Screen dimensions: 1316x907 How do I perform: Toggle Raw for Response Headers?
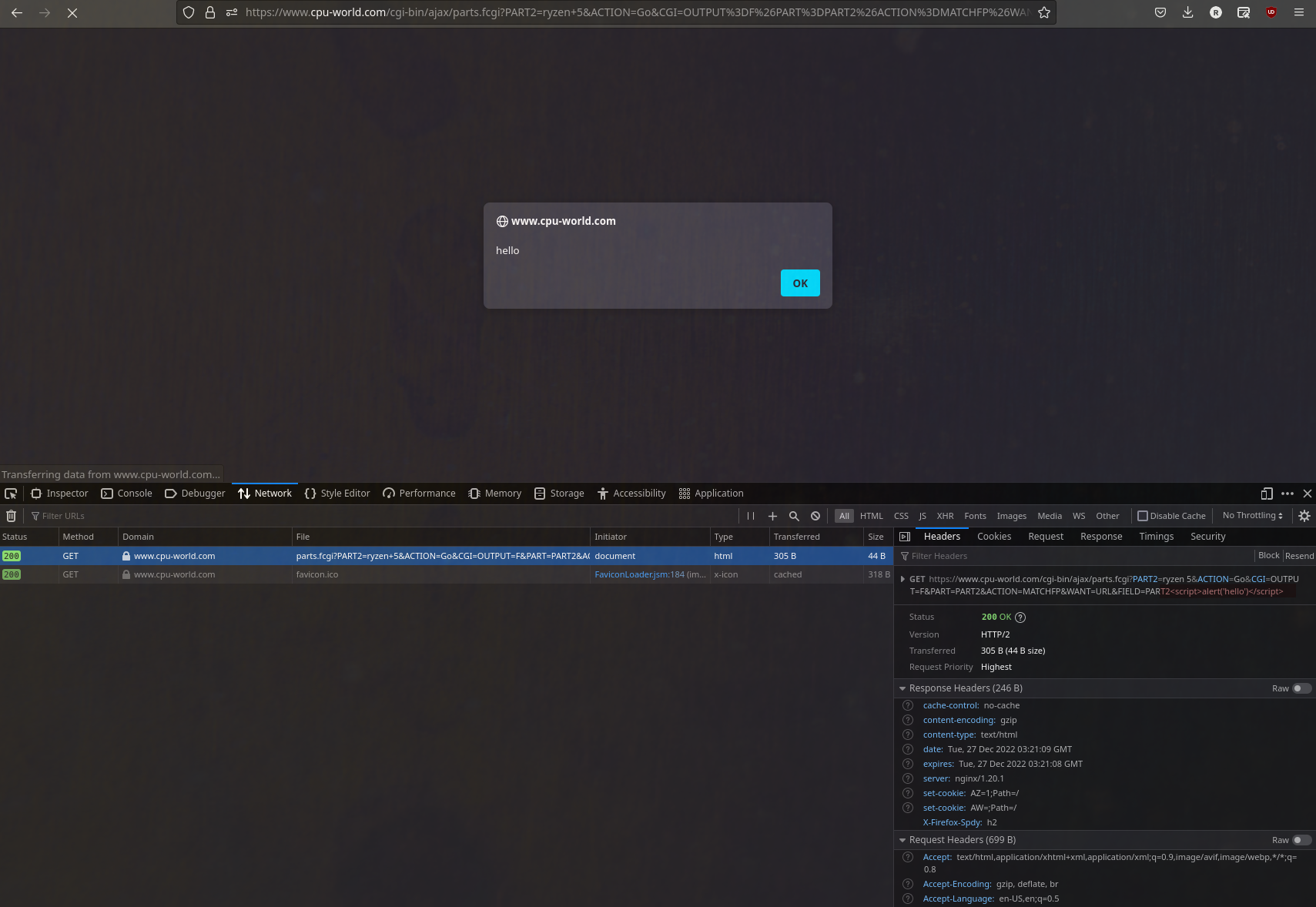(1301, 688)
